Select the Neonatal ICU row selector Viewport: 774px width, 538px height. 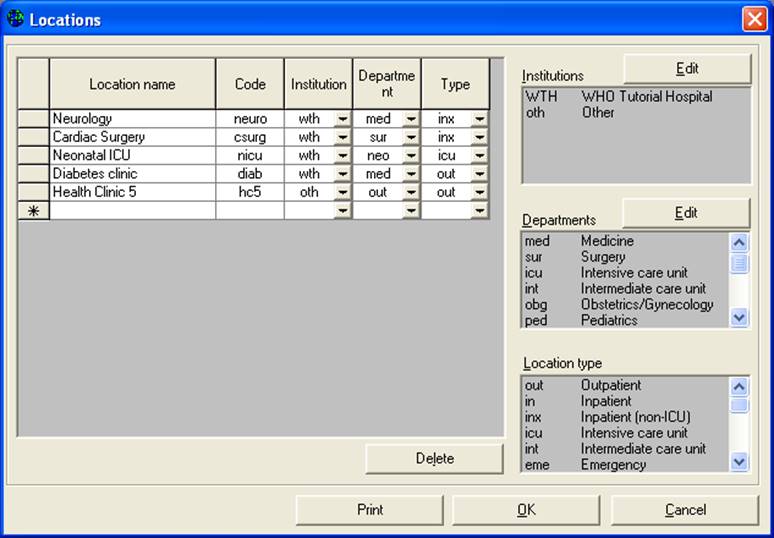[34, 155]
